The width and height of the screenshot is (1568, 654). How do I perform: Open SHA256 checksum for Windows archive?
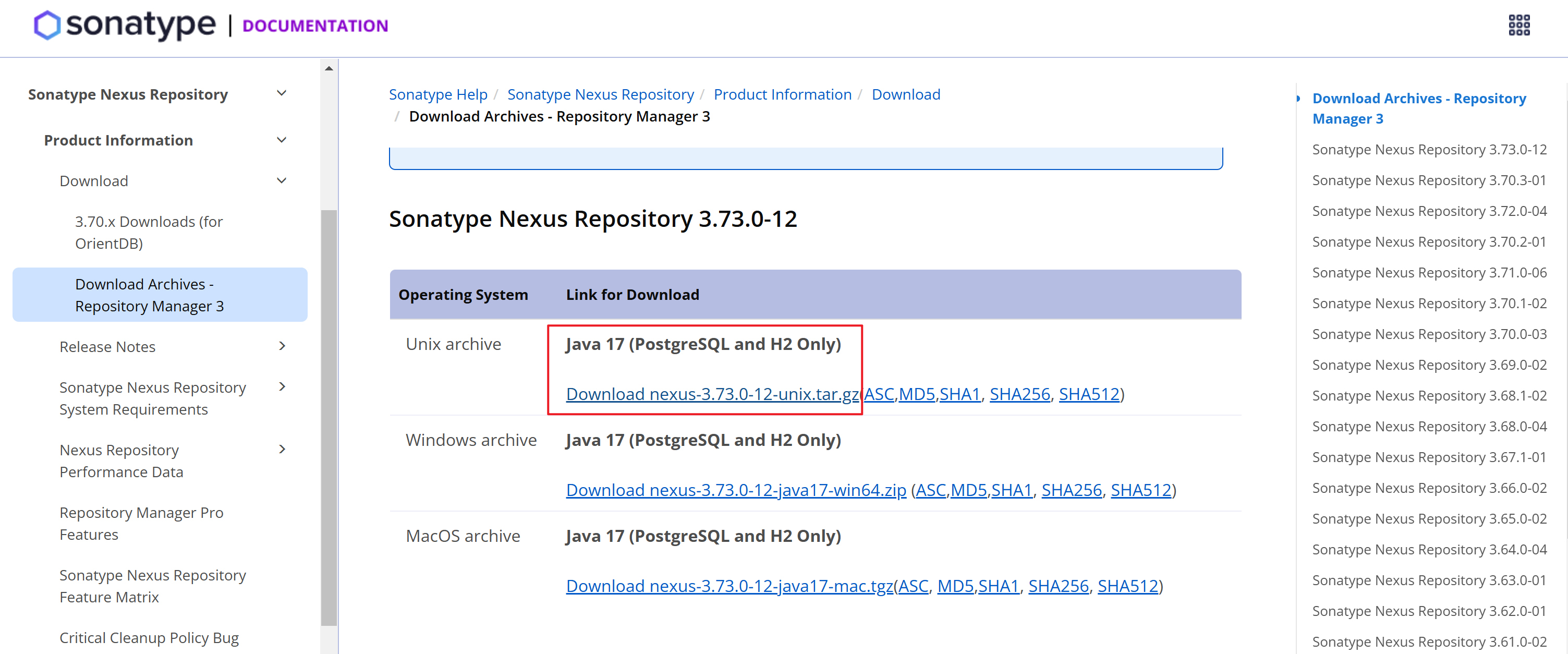(1072, 490)
